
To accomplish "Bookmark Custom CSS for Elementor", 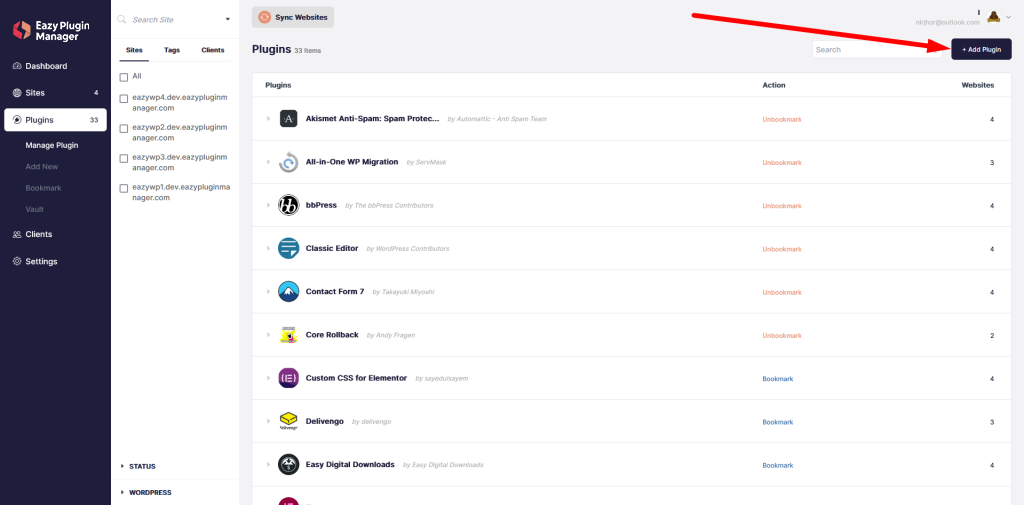I will 778,379.
